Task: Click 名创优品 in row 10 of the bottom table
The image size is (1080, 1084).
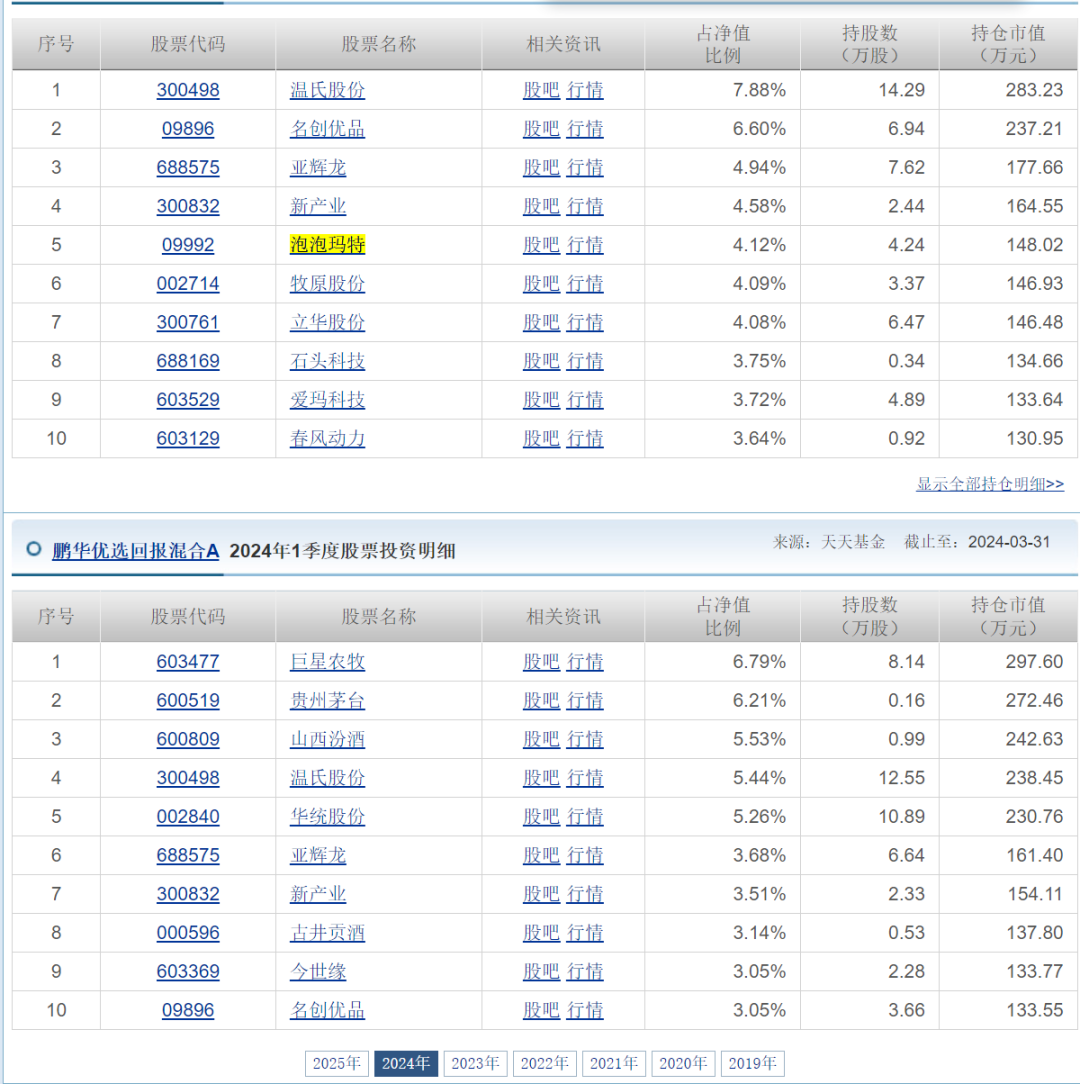Action: [x=327, y=1010]
